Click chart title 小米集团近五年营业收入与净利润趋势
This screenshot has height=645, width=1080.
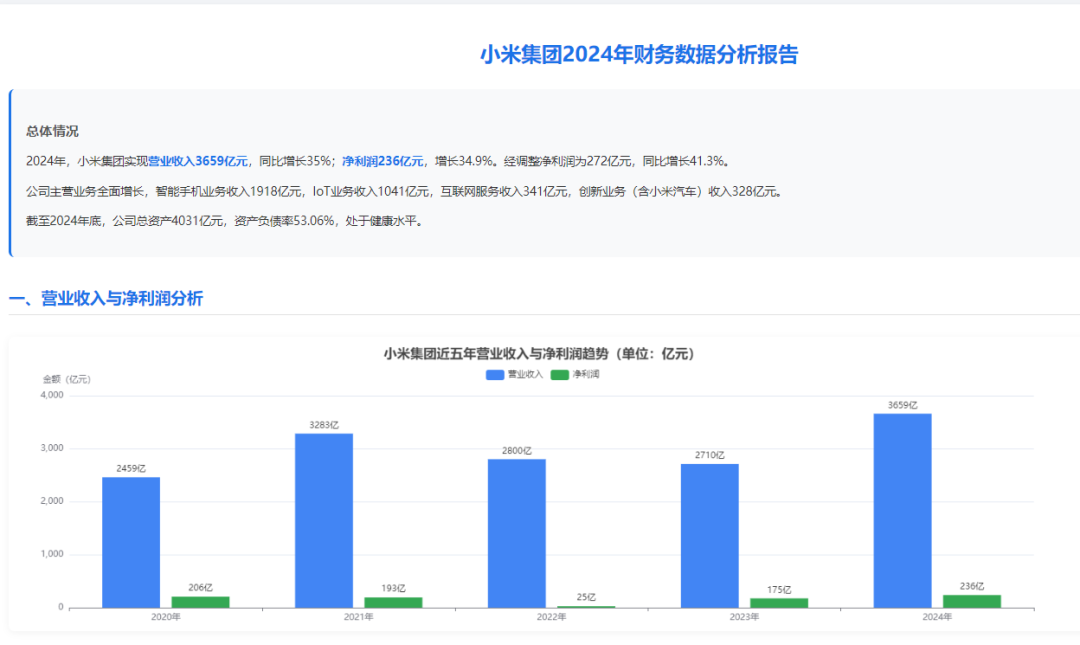(x=540, y=354)
